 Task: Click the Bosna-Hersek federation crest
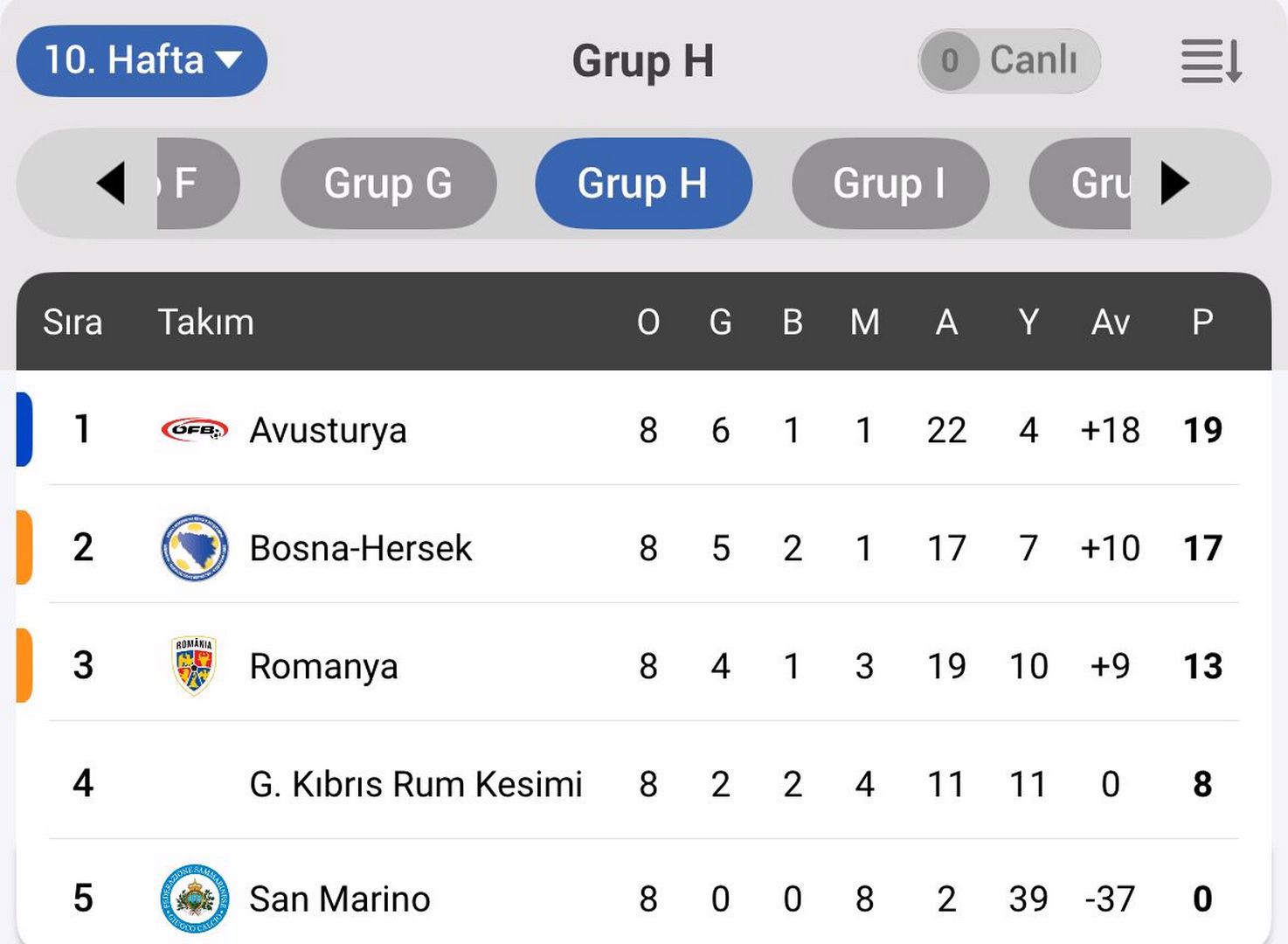pyautogui.click(x=194, y=548)
